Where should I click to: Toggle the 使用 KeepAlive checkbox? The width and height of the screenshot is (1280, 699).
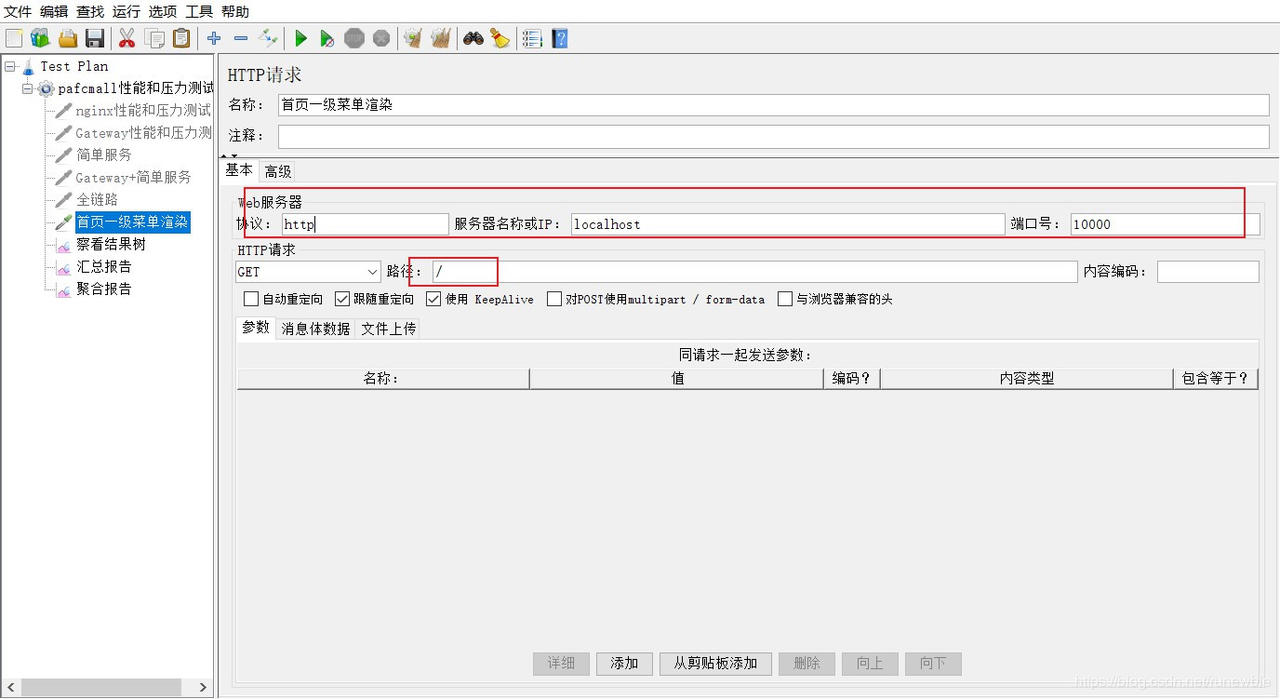point(433,299)
